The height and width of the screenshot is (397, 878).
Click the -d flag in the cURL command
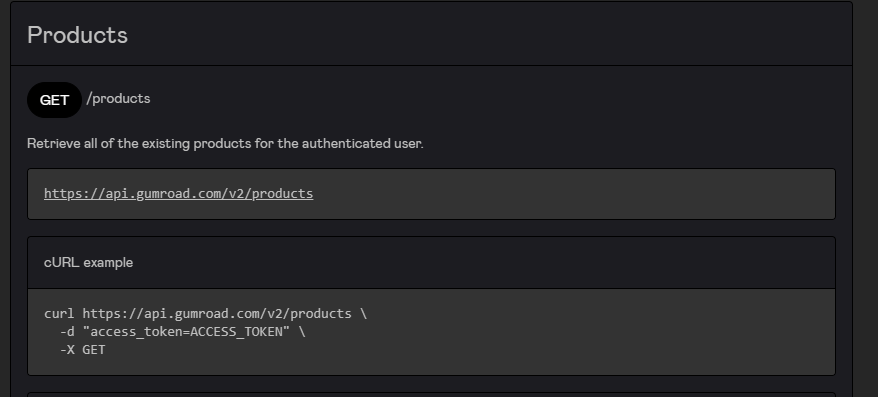(67, 332)
